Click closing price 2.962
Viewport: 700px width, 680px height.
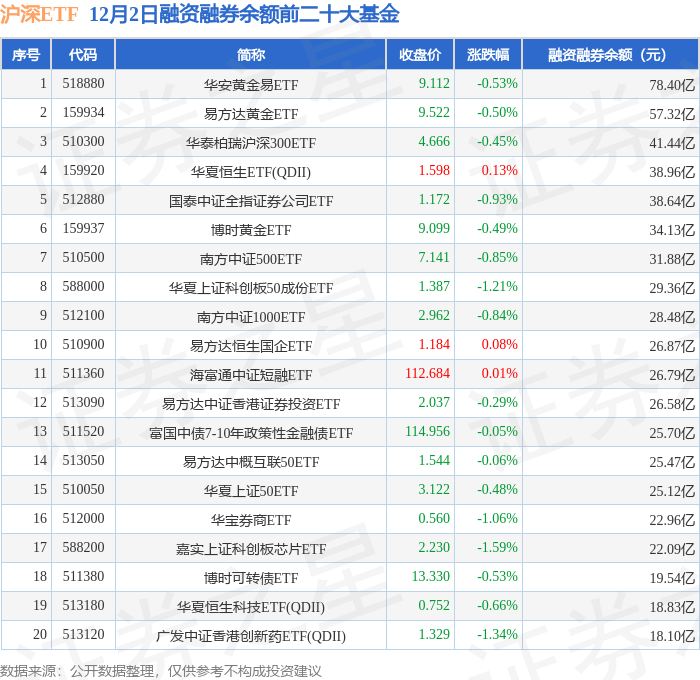click(433, 316)
